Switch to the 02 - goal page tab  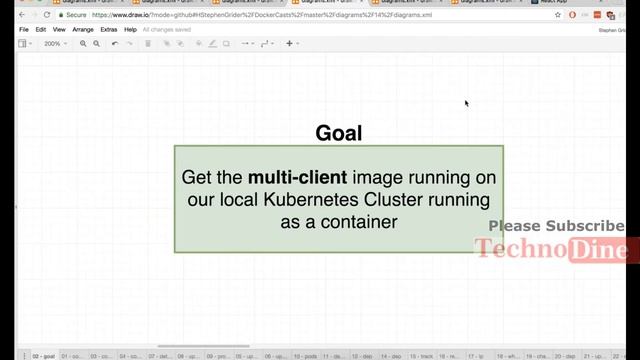[x=44, y=356]
